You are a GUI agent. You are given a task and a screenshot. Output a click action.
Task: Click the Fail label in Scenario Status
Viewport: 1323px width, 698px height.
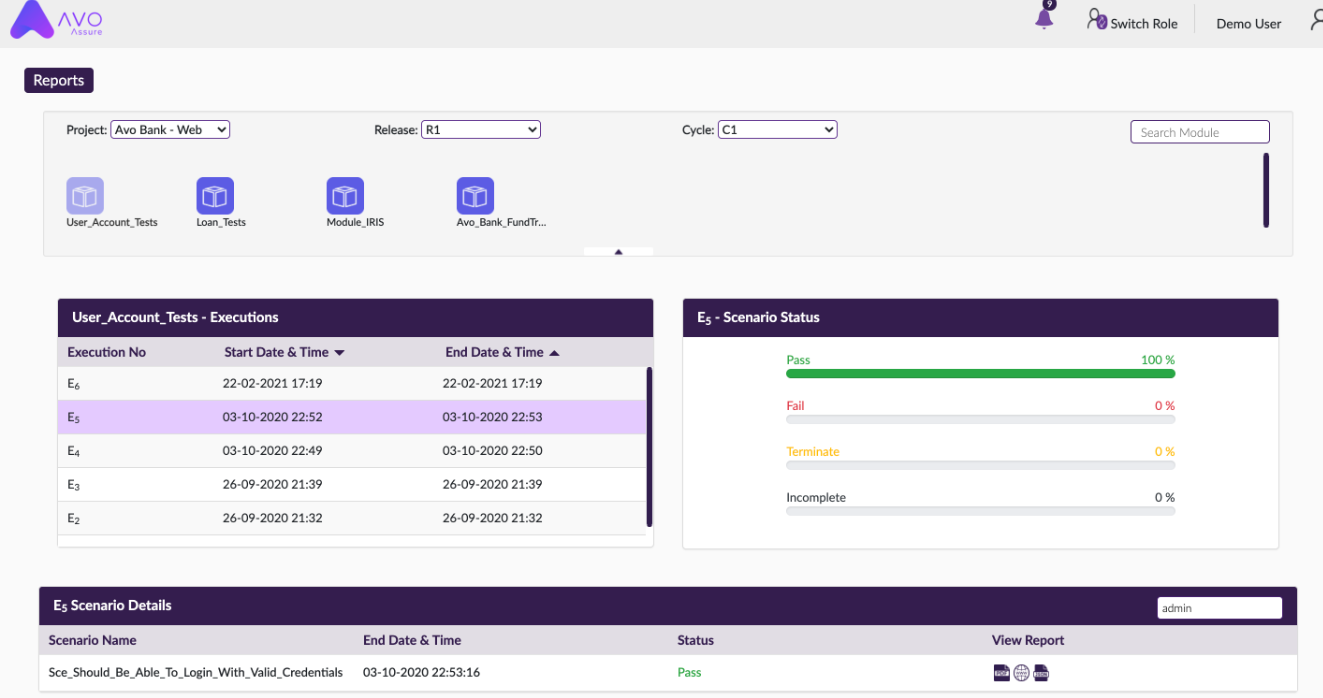click(795, 406)
